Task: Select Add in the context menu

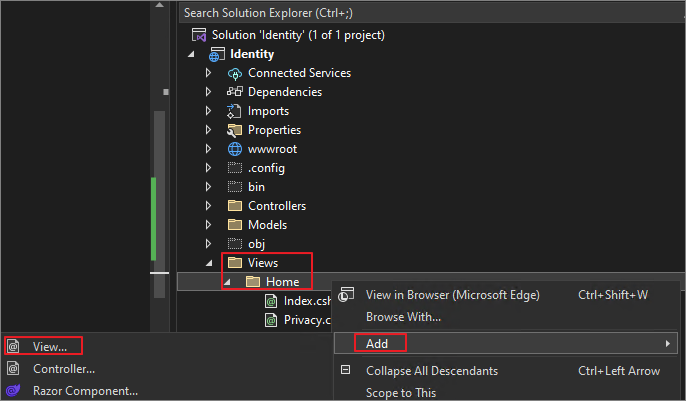Action: (505, 343)
